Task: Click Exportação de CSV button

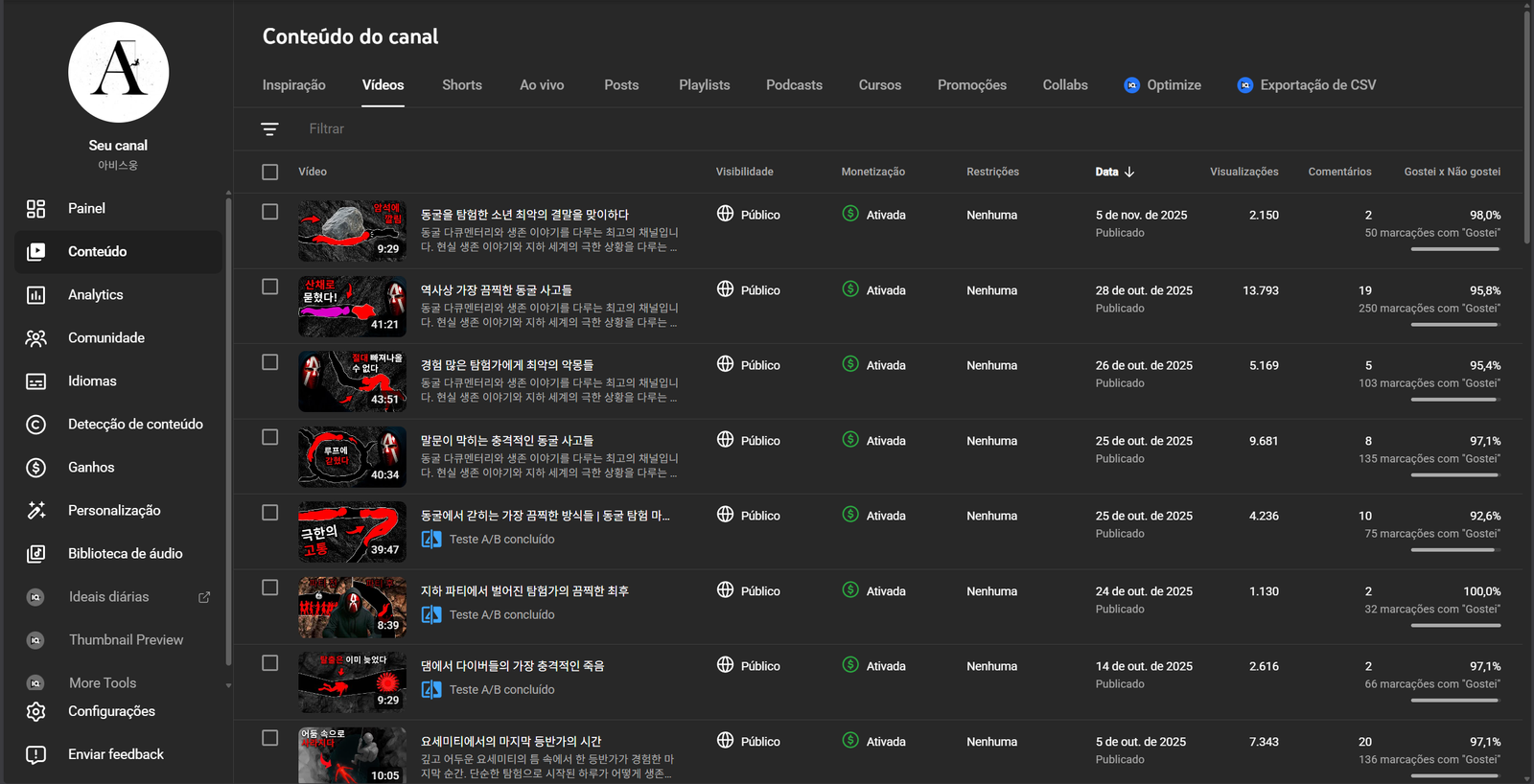Action: click(1307, 85)
